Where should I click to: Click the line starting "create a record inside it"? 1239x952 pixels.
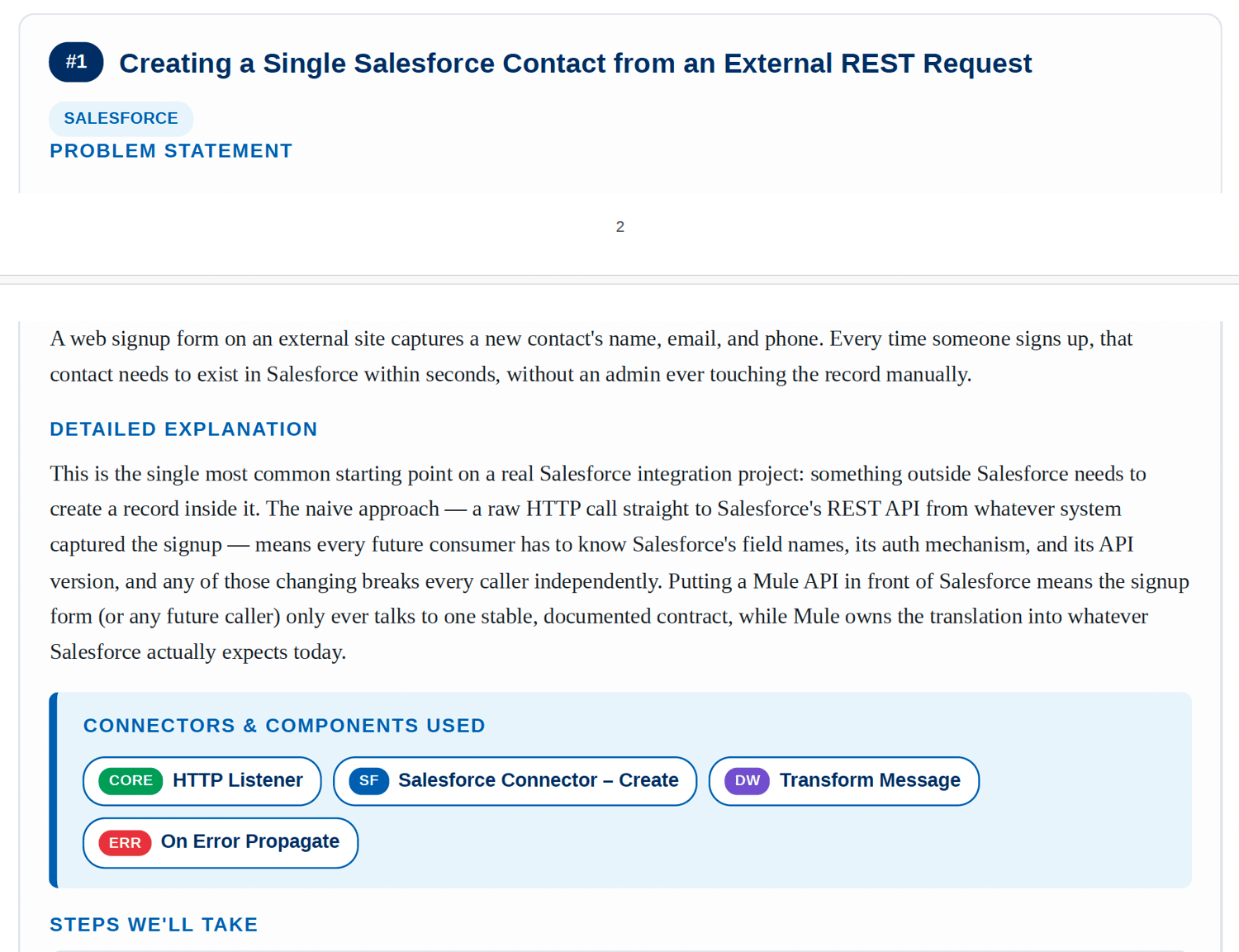[586, 509]
